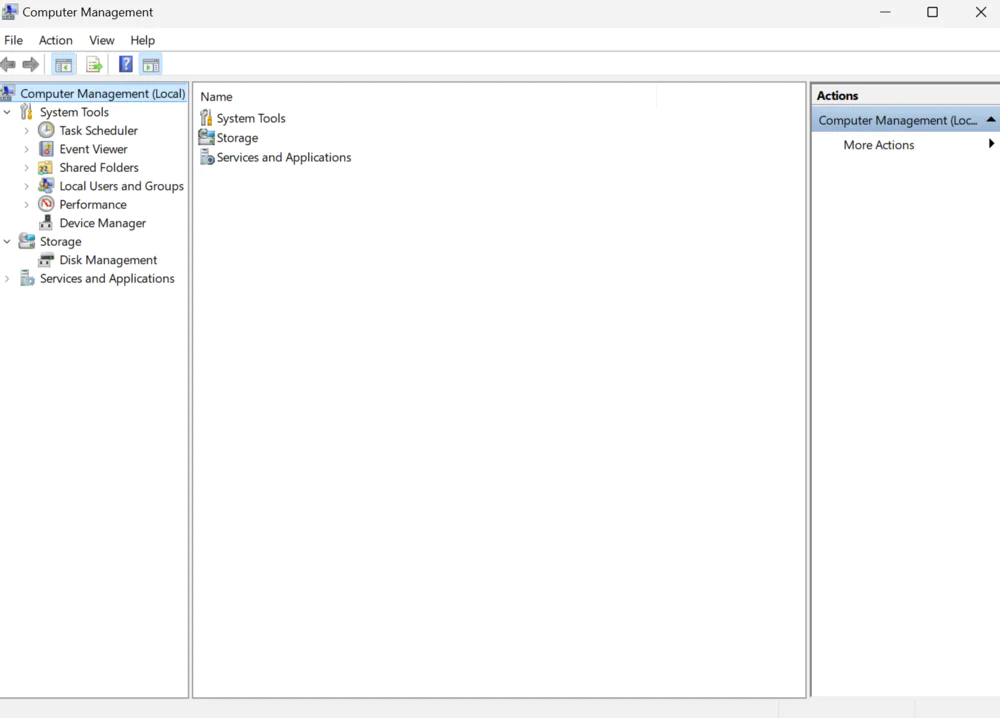Open the View menu
This screenshot has height=718, width=1000.
coord(101,40)
